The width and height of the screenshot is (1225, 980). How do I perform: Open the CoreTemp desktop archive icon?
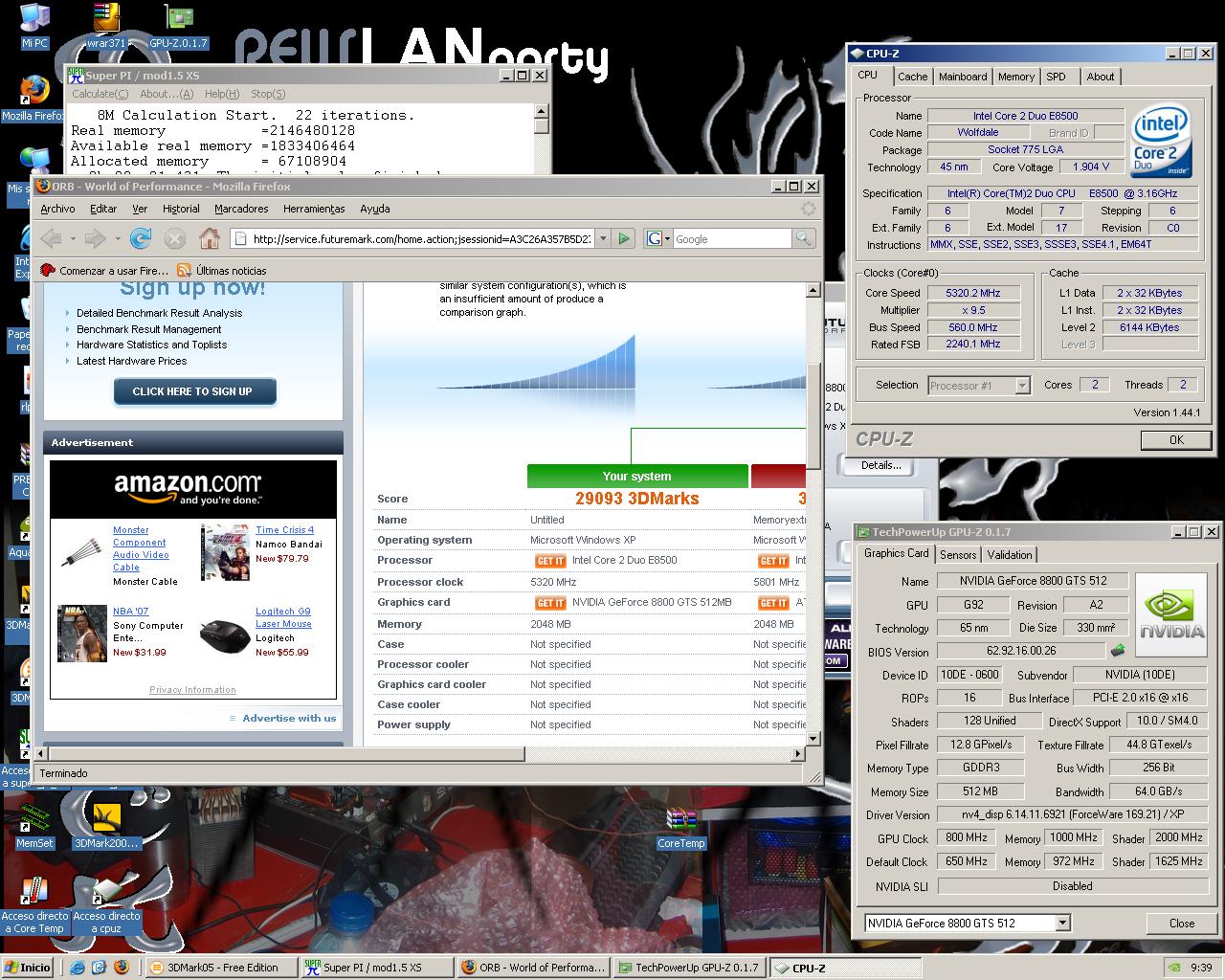[x=681, y=828]
